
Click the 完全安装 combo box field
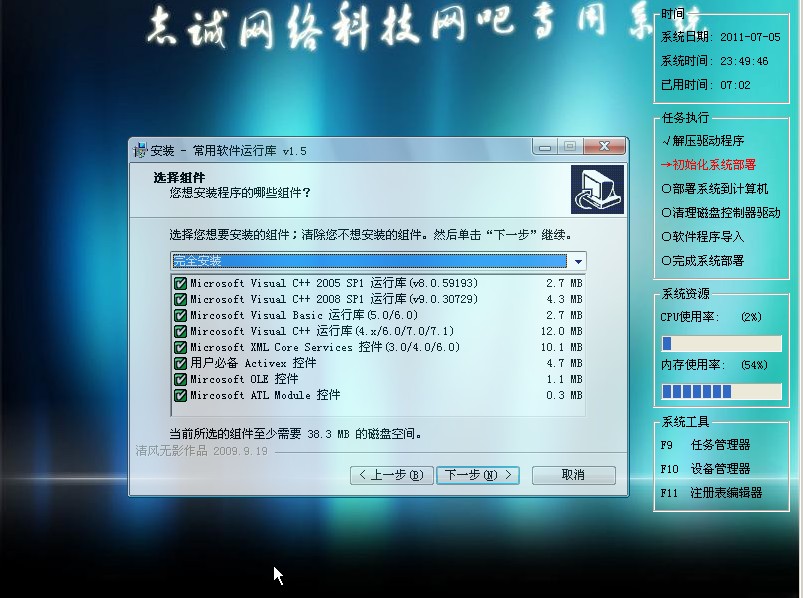[x=378, y=261]
